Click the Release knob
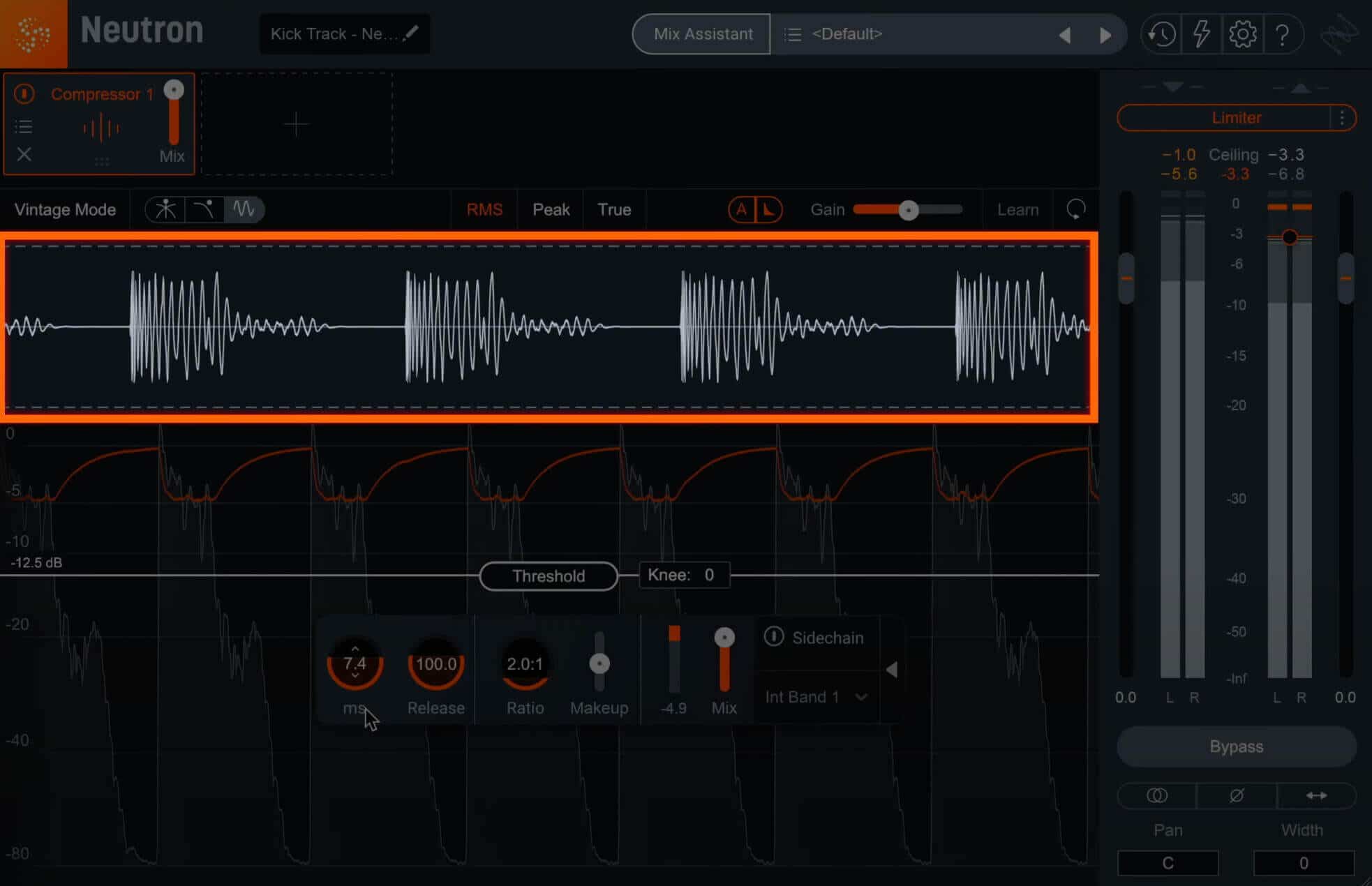Screen dimensions: 1372x886 click(x=436, y=663)
